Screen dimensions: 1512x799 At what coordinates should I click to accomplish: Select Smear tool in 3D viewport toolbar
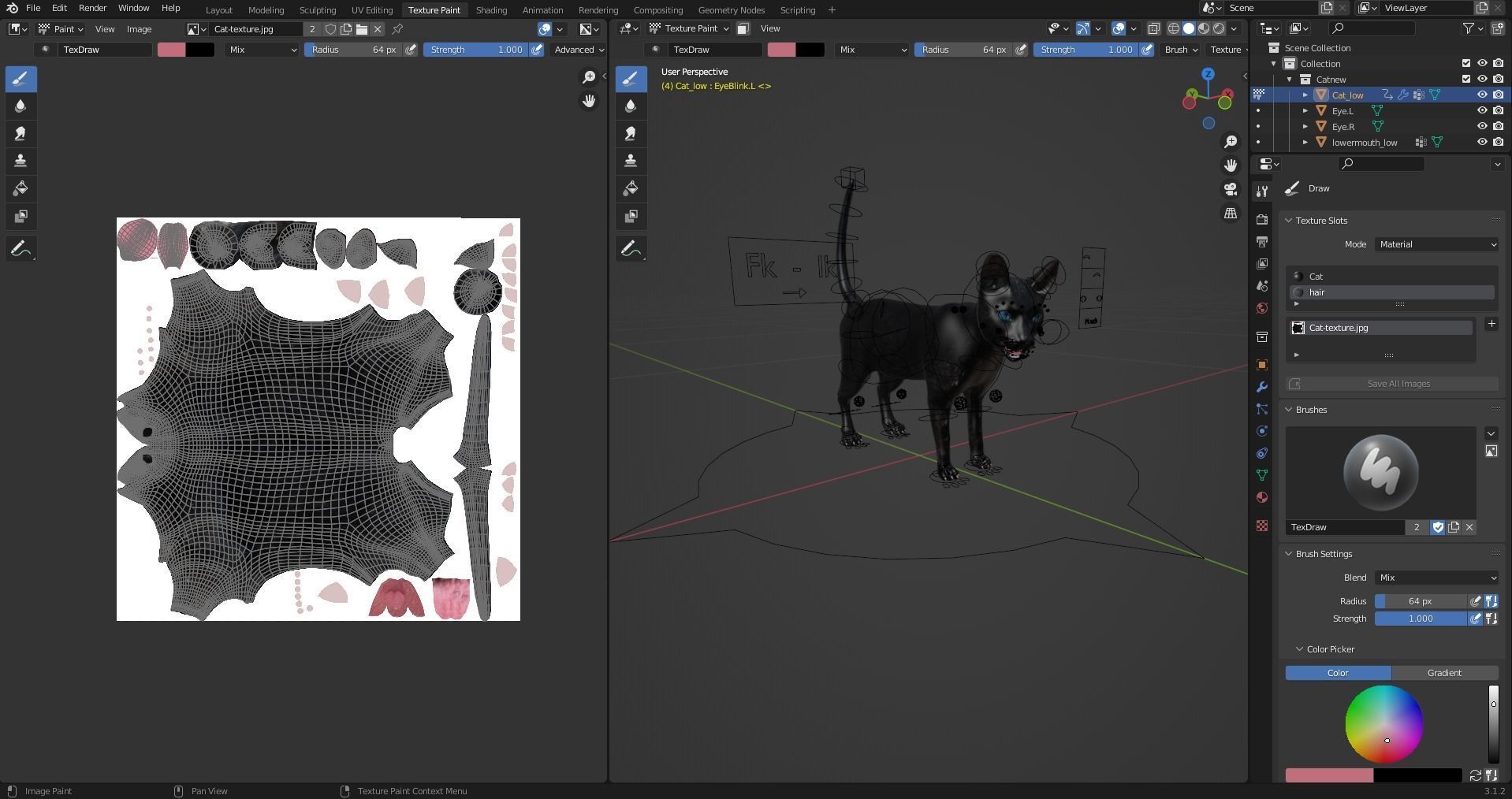tap(631, 134)
